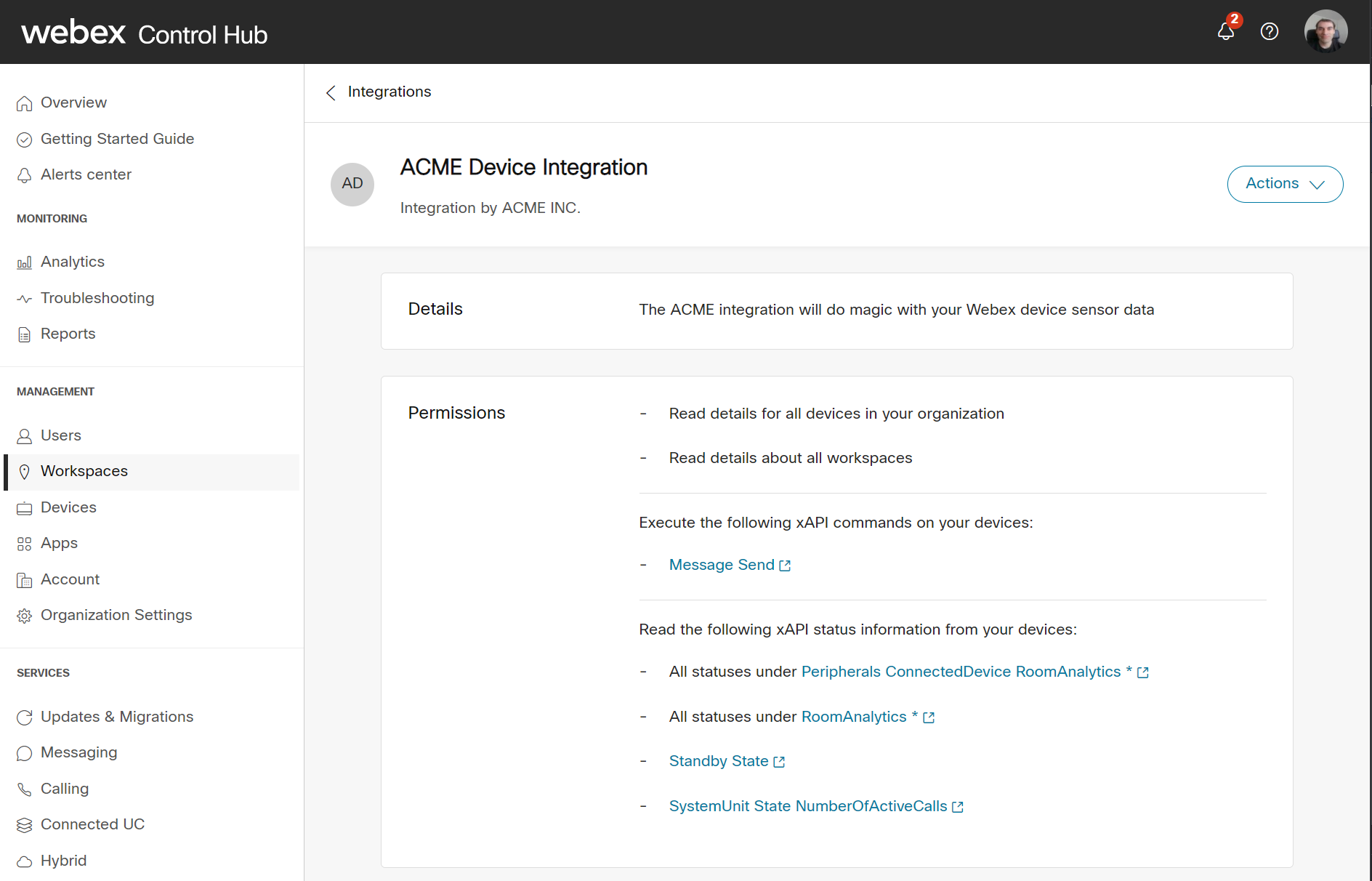Click external link icon beside Message Send
Viewport: 1372px width, 881px height.
[785, 566]
